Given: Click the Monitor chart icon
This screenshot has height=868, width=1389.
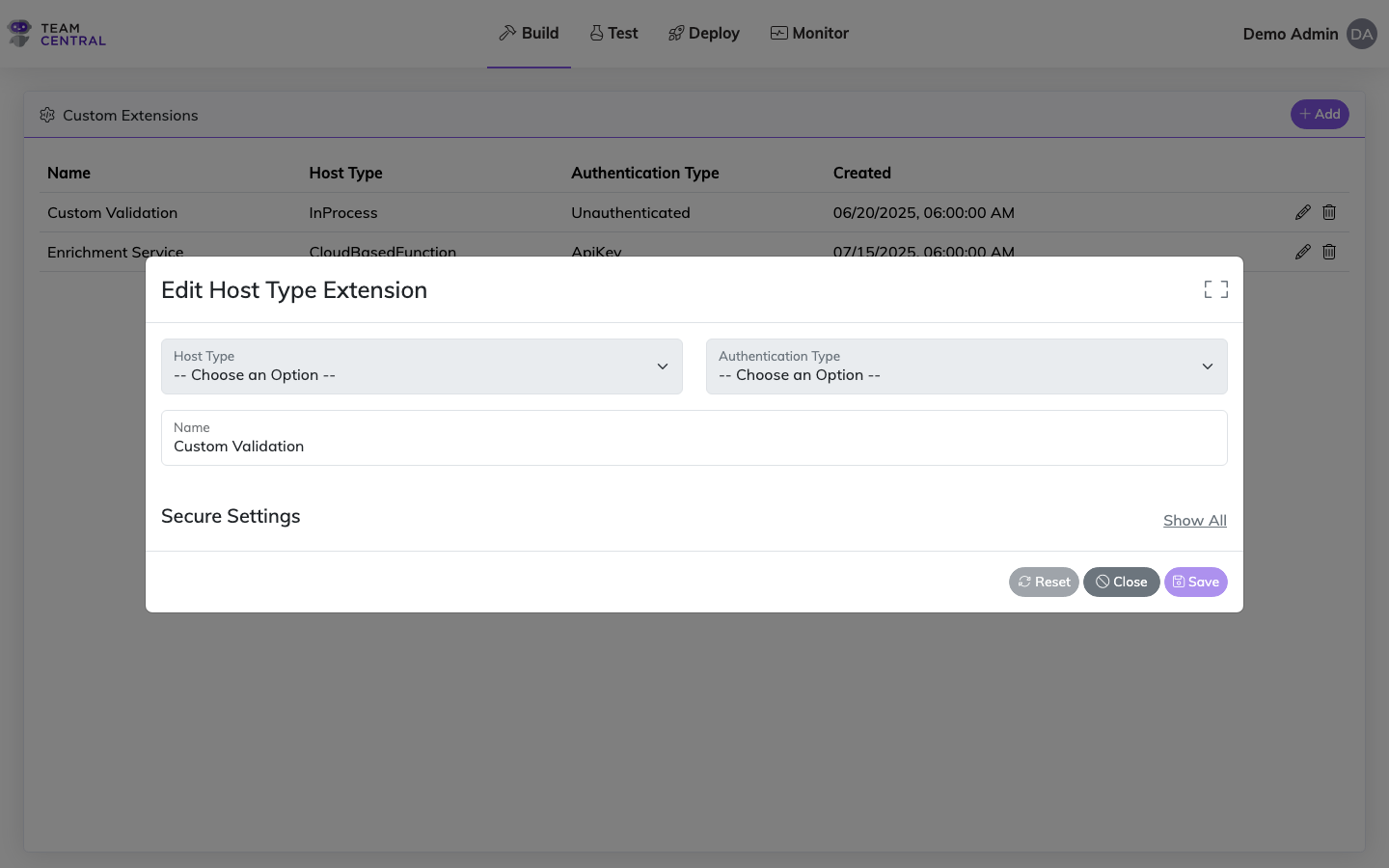Looking at the screenshot, I should pos(777,32).
